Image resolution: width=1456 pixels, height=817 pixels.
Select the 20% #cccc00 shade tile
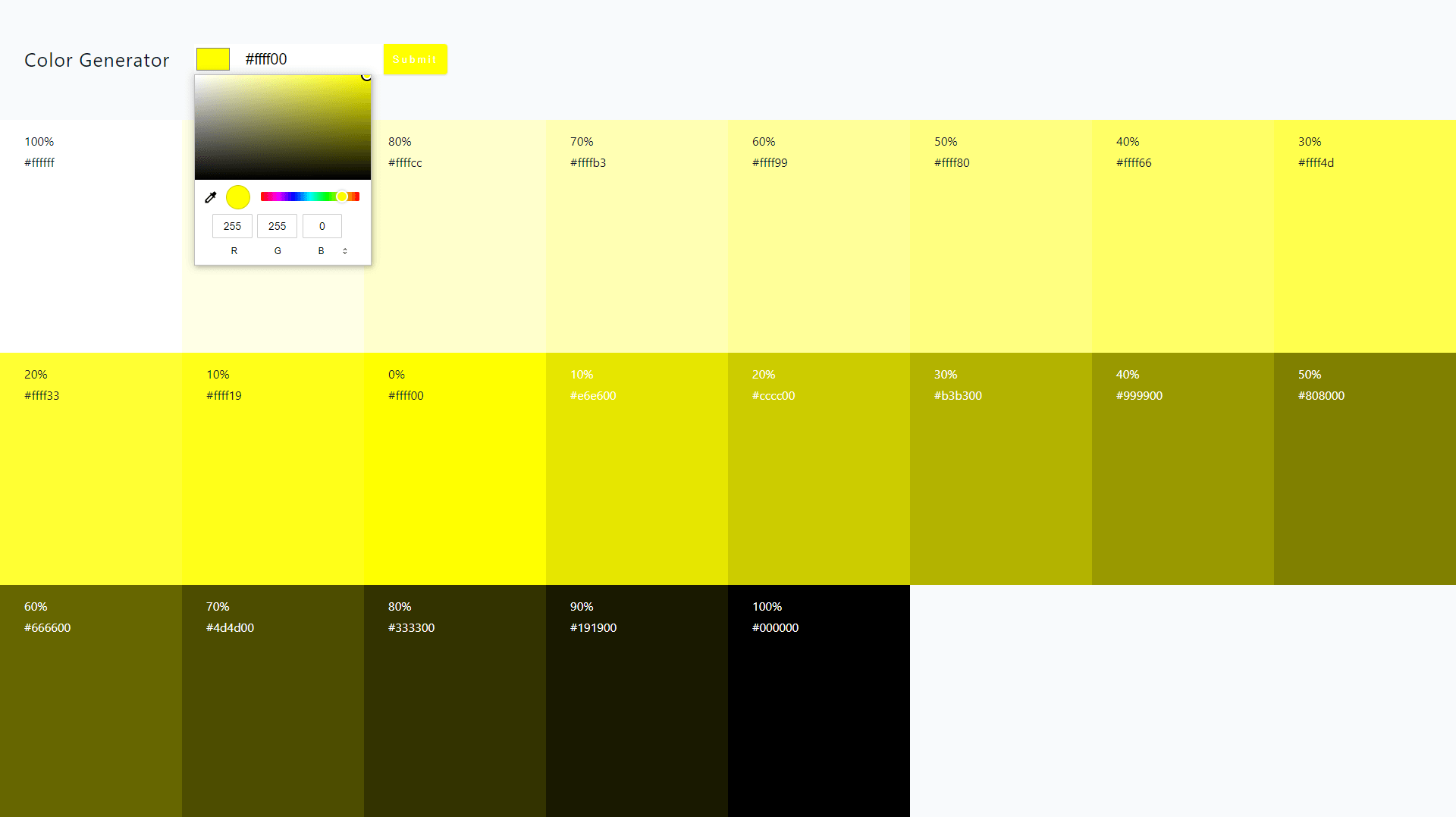819,469
